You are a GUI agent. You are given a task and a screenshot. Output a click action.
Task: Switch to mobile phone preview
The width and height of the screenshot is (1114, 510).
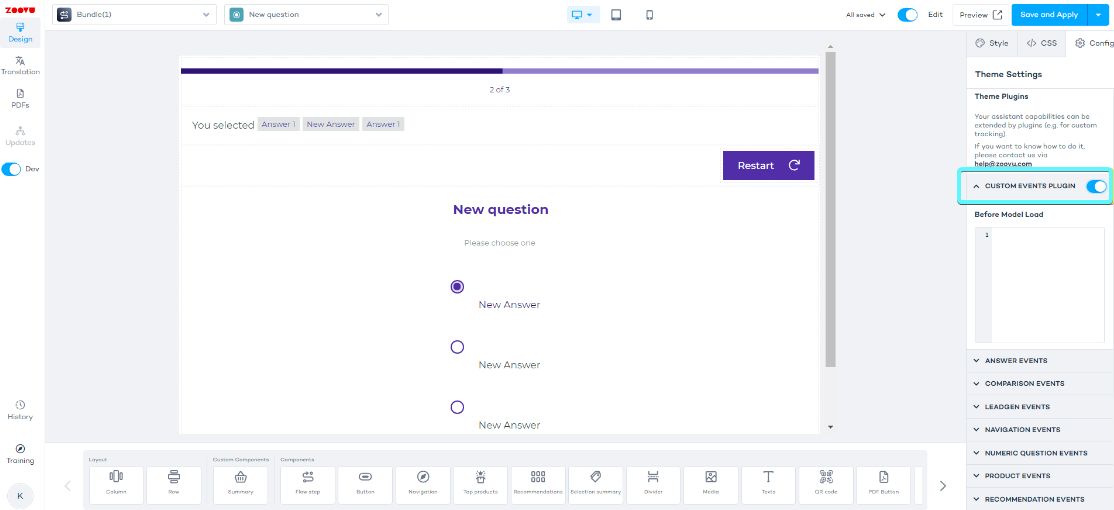coord(649,15)
